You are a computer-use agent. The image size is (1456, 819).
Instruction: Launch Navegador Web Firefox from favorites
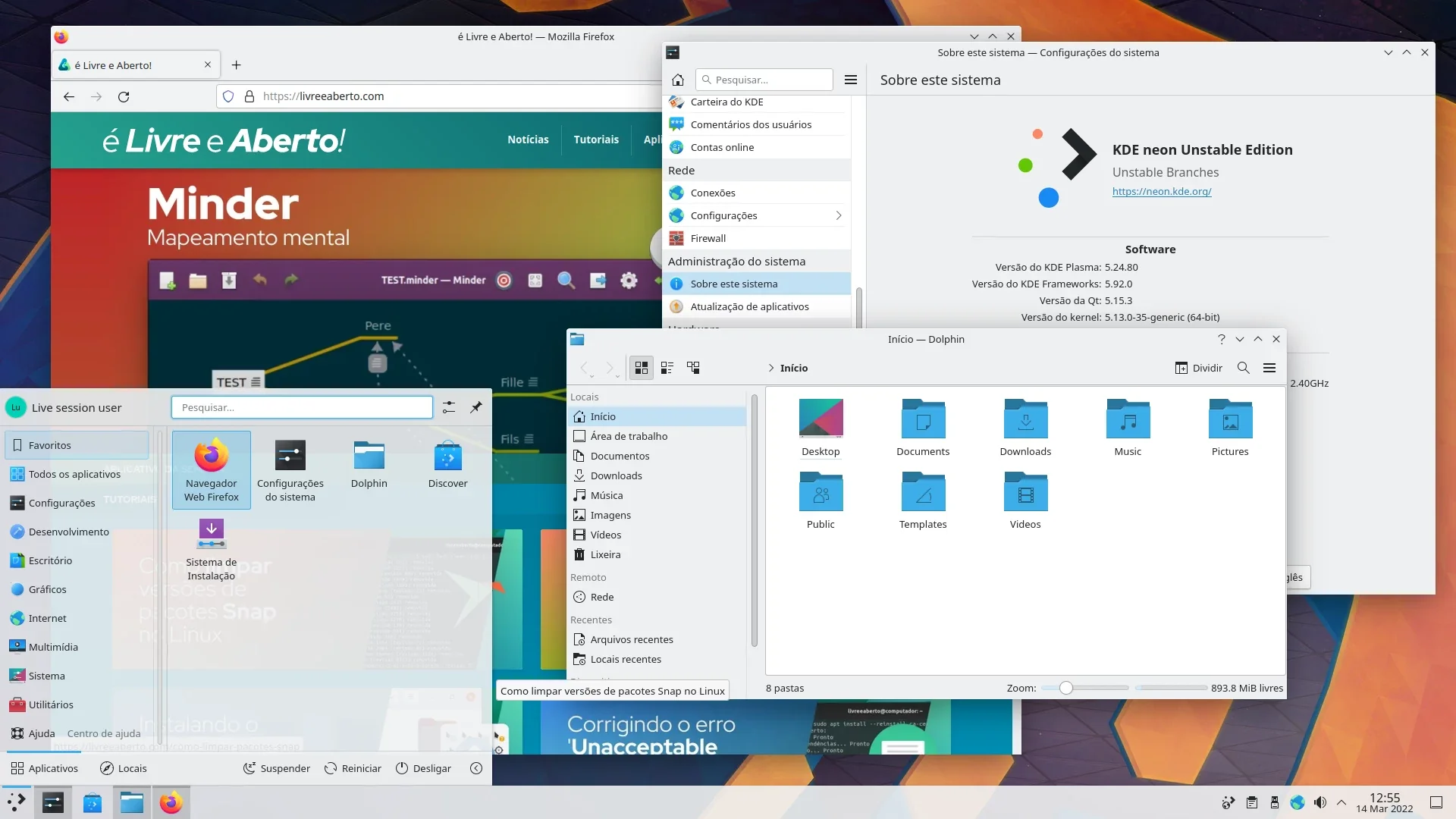pyautogui.click(x=212, y=470)
